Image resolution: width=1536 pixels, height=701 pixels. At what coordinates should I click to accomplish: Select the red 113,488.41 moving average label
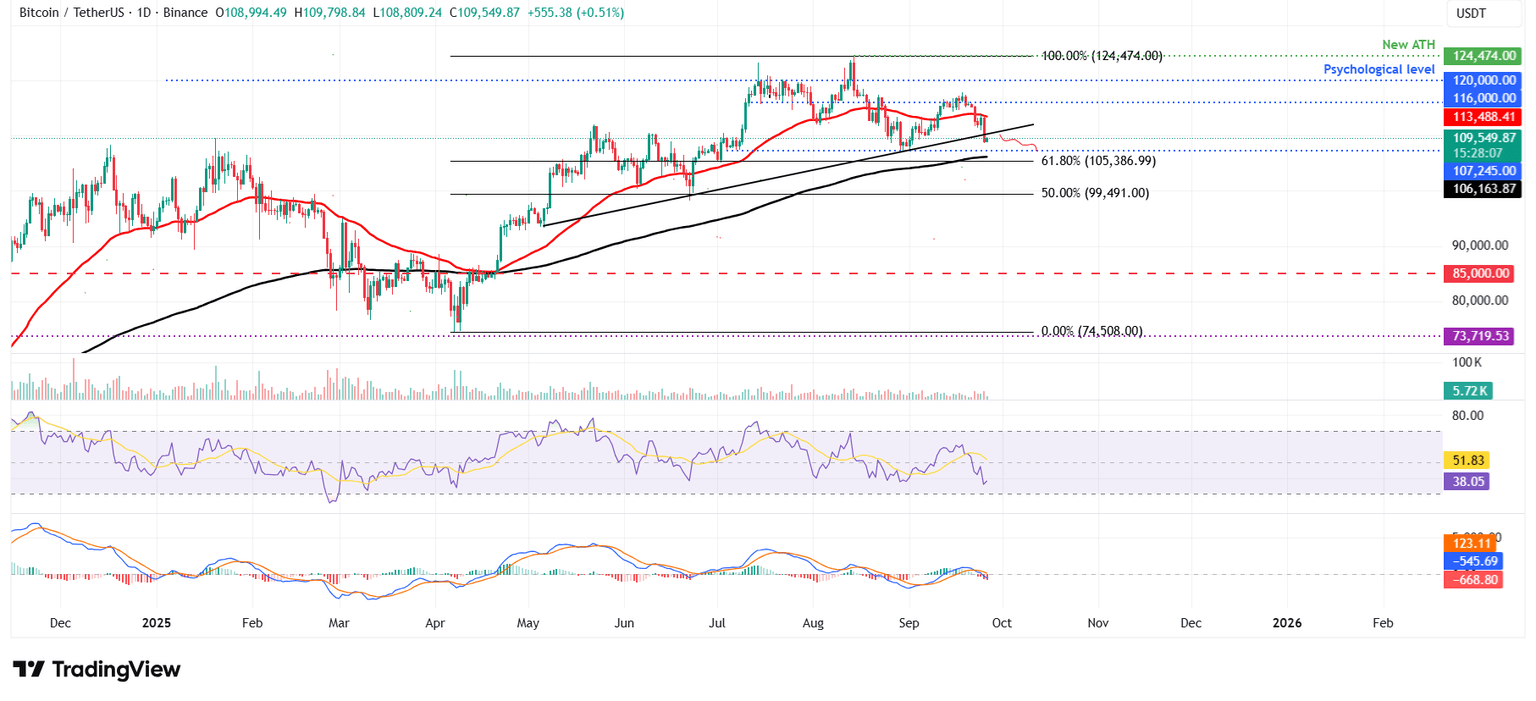click(1482, 117)
